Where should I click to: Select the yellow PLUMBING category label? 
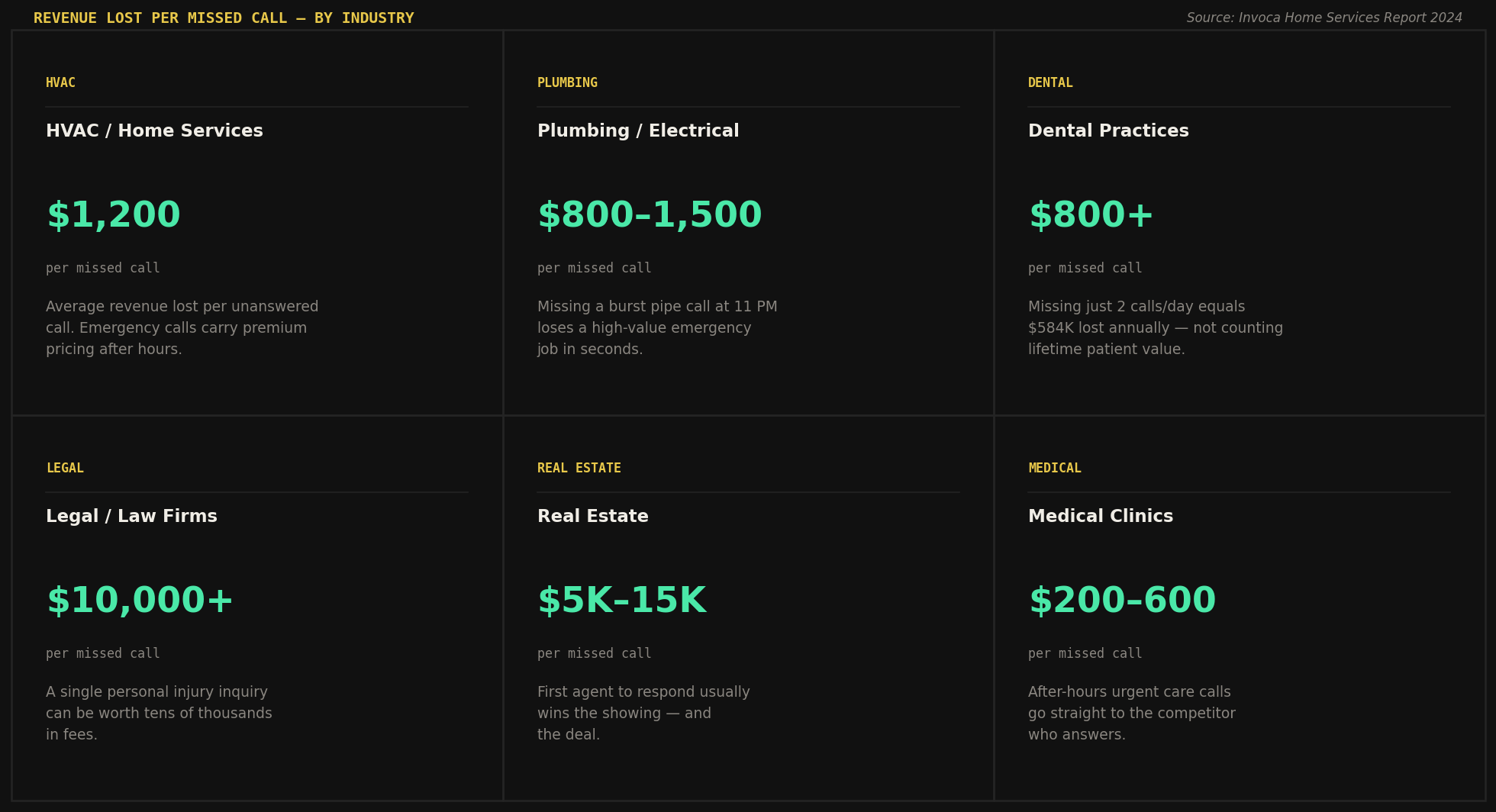[x=567, y=82]
